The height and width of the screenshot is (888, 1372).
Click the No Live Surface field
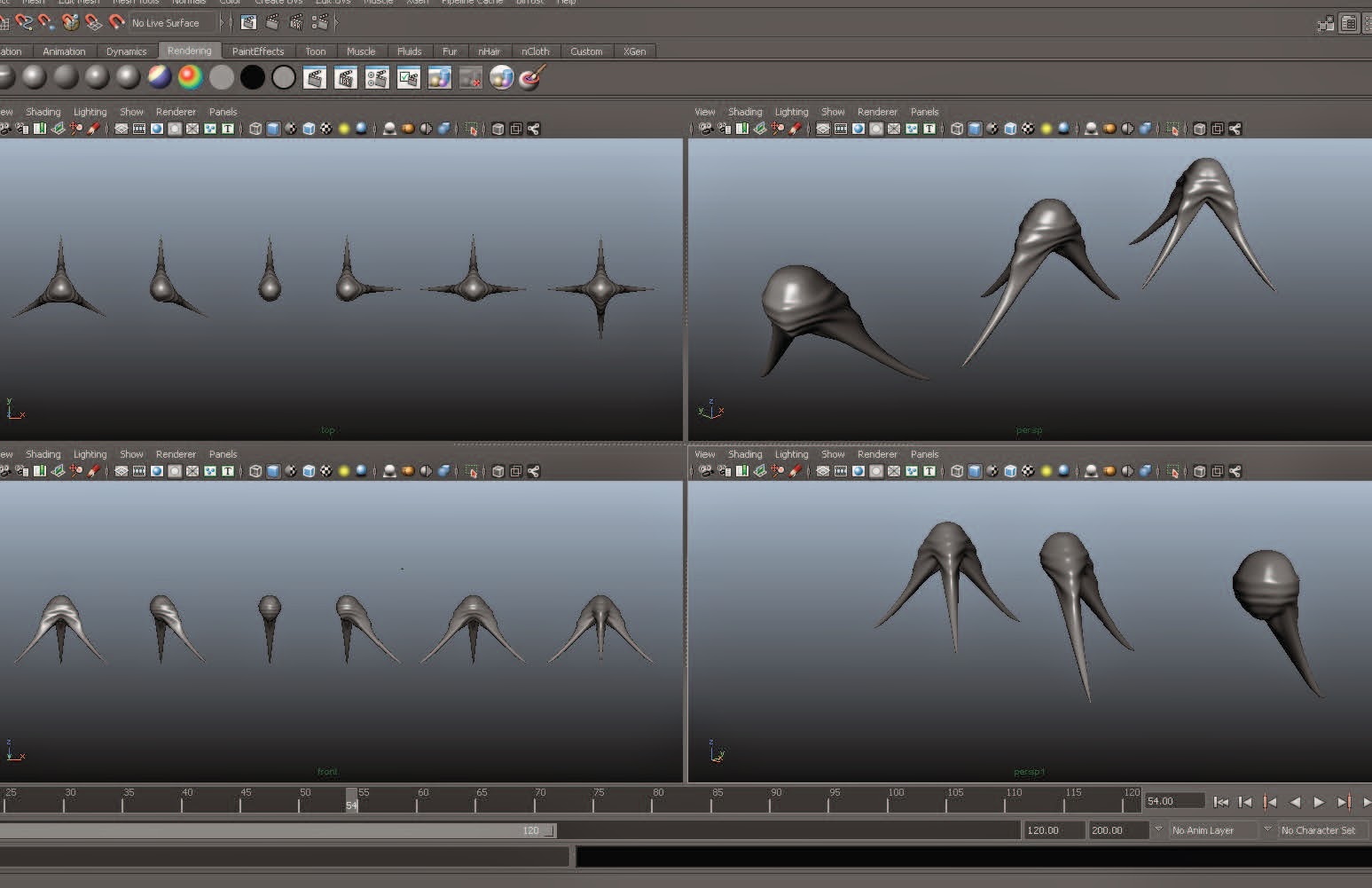pyautogui.click(x=172, y=23)
